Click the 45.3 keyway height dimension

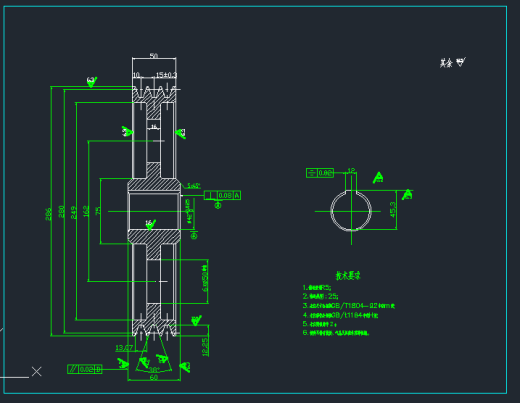[393, 209]
